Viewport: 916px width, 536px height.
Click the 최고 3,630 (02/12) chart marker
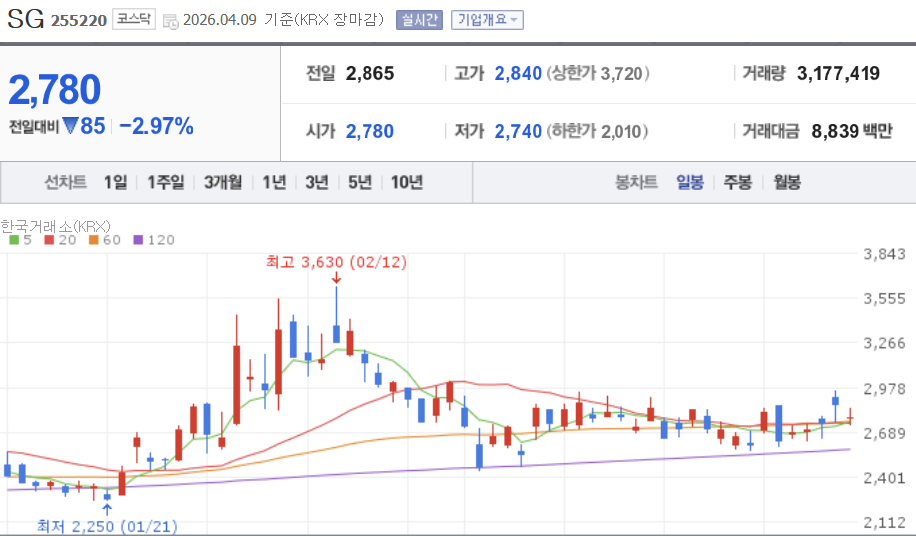coord(336,262)
